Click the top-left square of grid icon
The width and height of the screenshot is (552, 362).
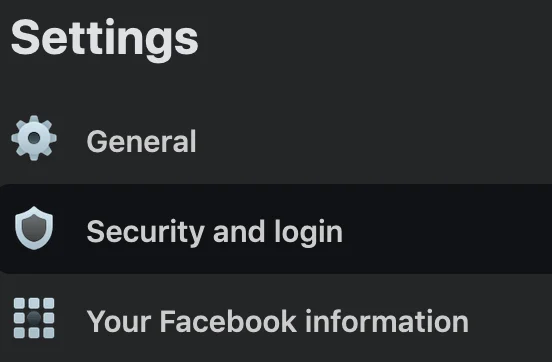pos(19,303)
